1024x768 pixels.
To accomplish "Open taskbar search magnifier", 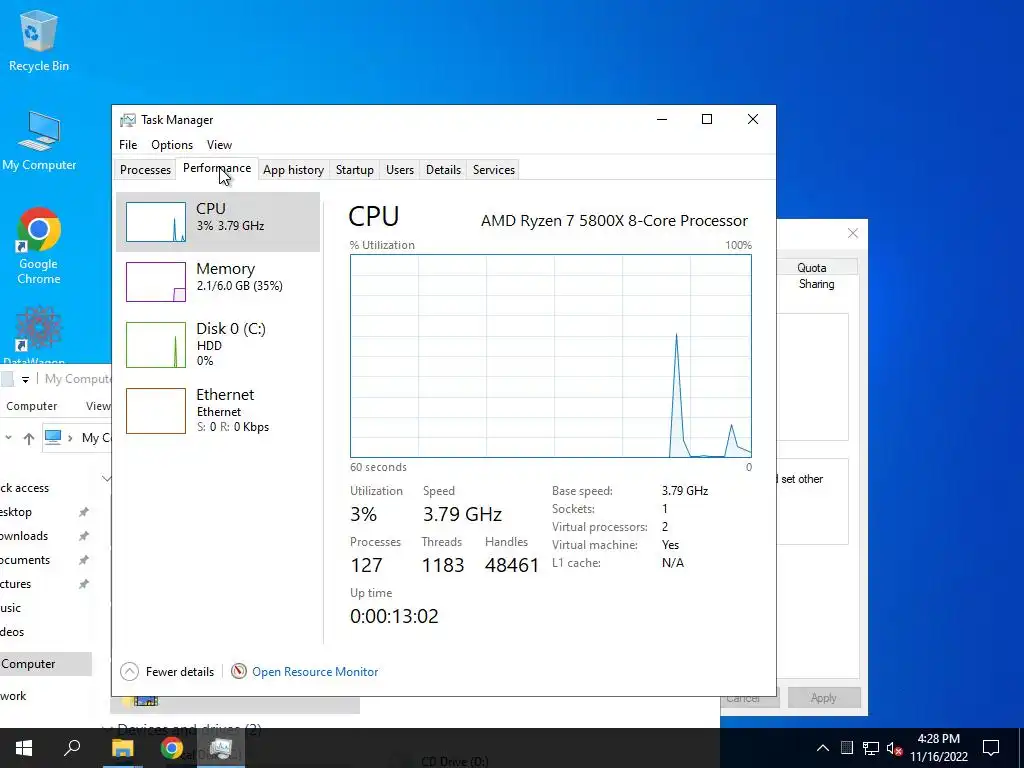I will pos(72,748).
